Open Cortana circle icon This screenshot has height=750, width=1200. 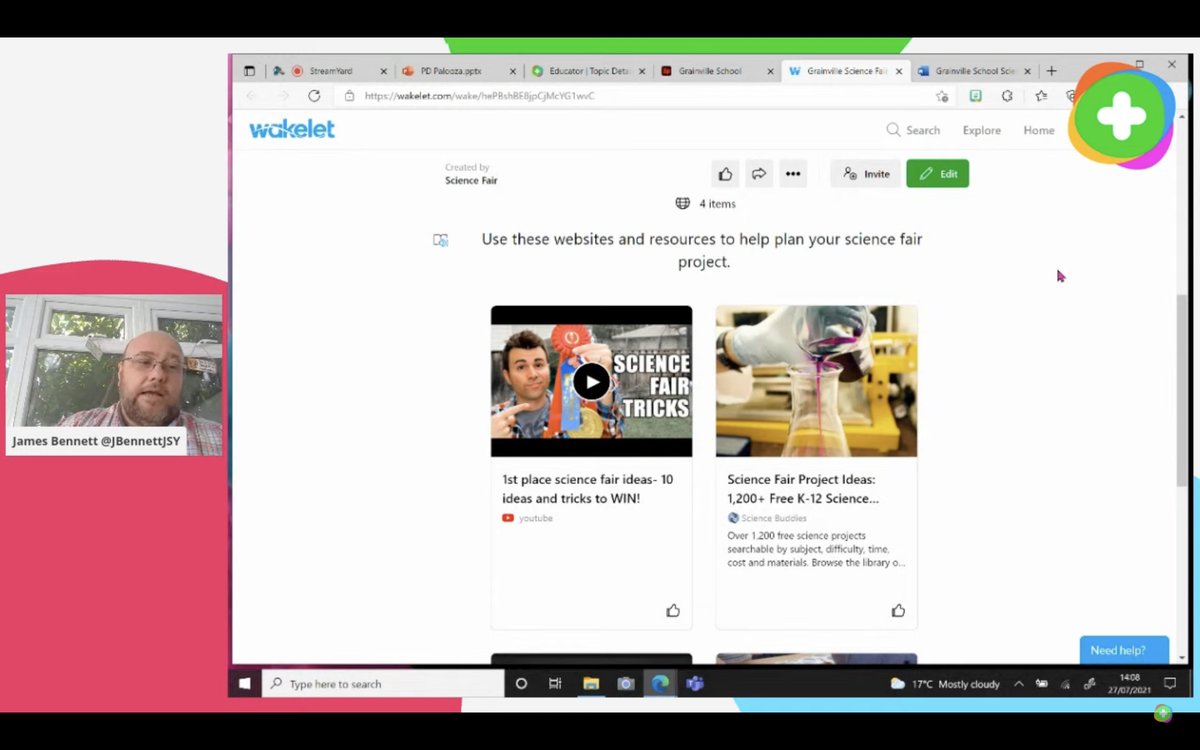pyautogui.click(x=521, y=684)
